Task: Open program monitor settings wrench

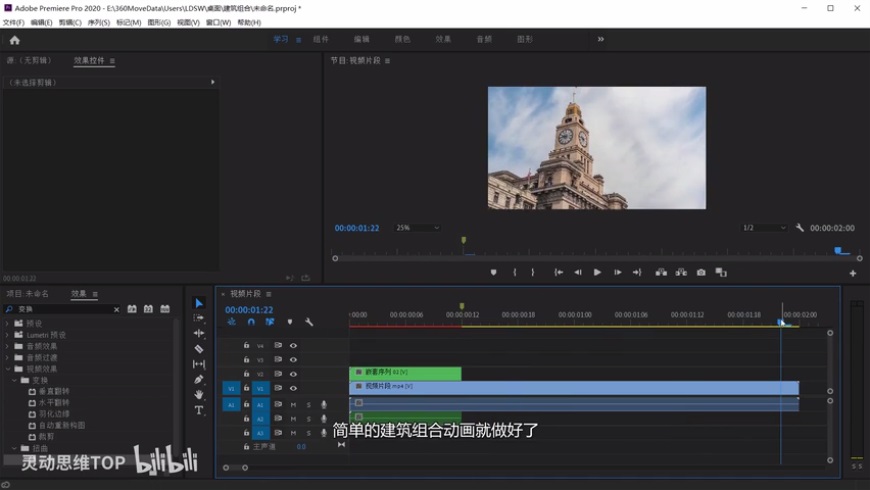Action: pos(800,228)
